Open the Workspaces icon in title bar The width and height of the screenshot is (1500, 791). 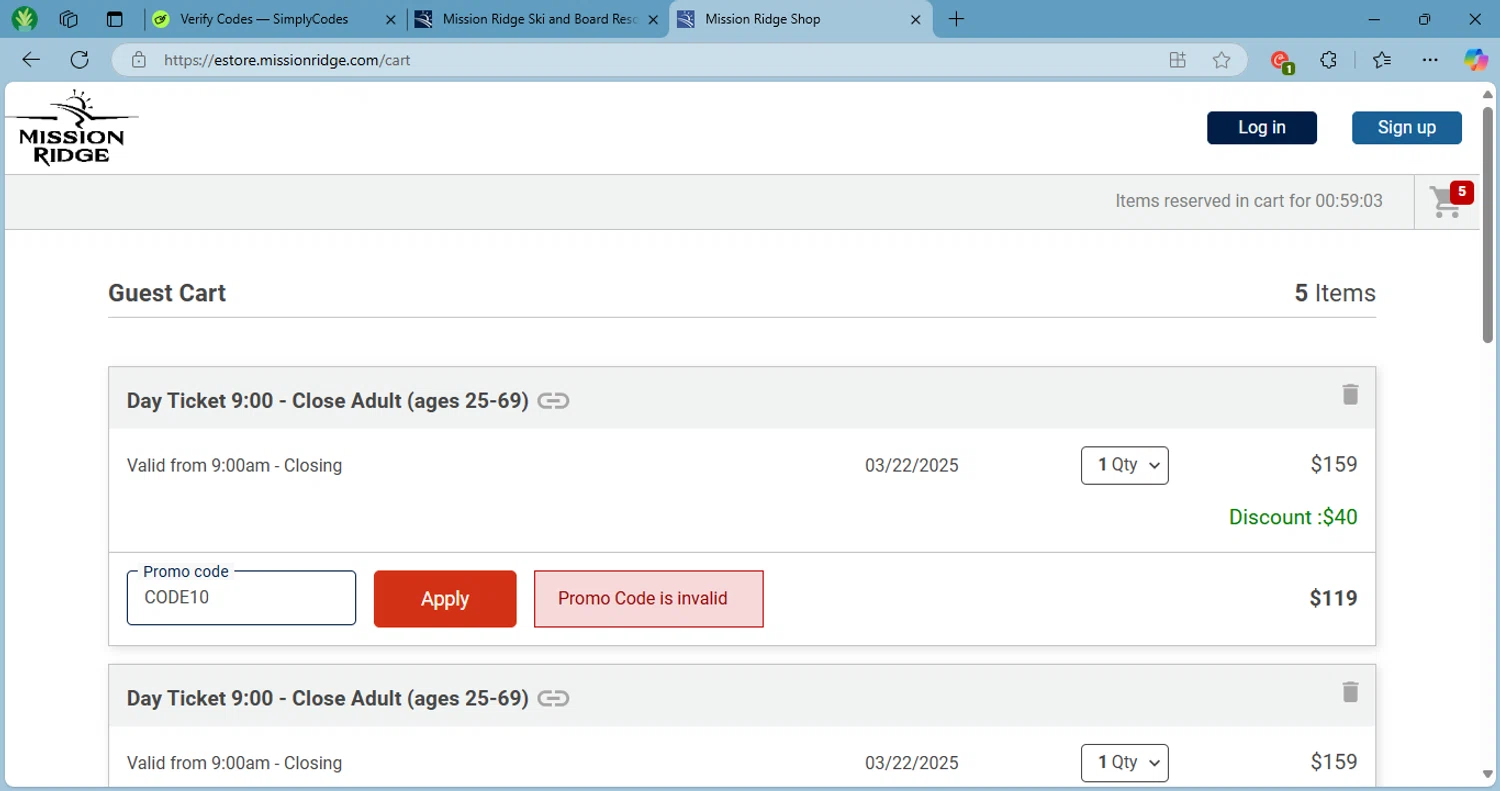[x=69, y=19]
